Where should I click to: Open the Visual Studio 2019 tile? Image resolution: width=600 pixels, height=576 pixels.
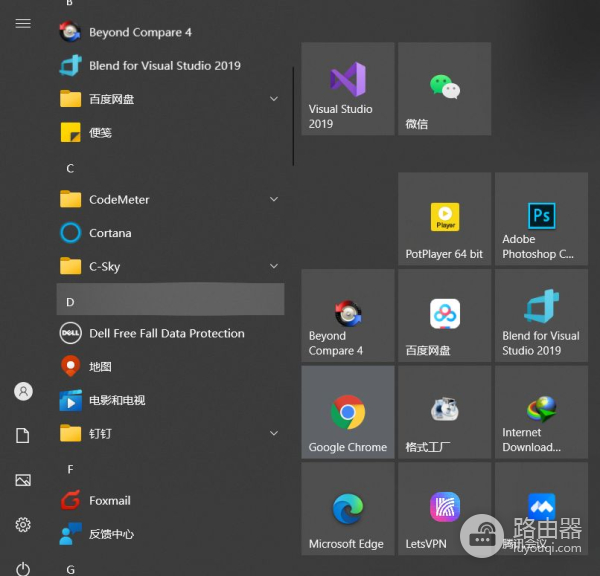347,88
